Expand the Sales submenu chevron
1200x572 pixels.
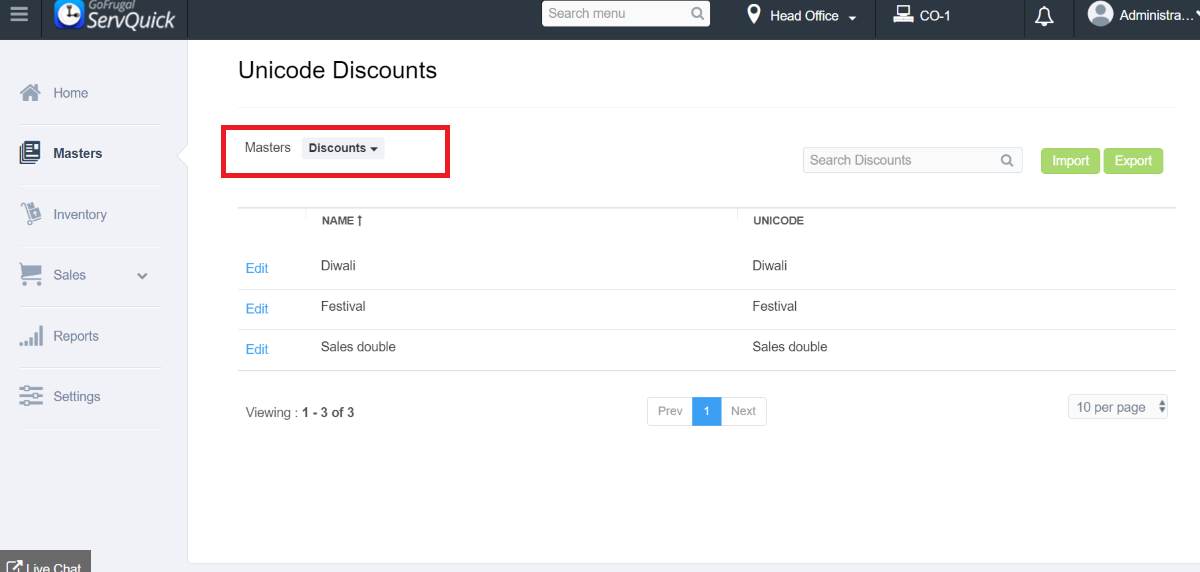click(x=142, y=276)
